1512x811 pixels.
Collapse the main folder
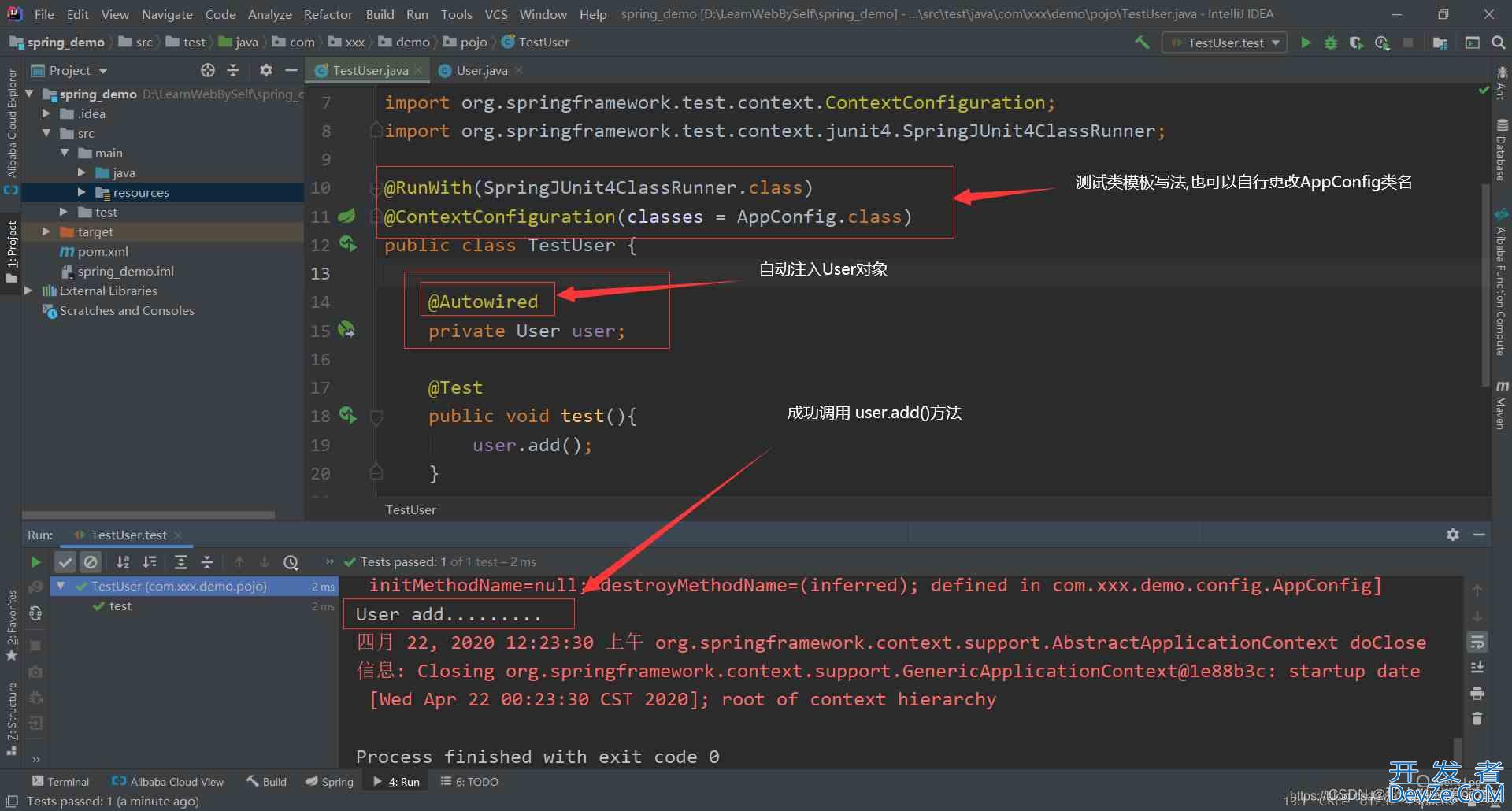point(65,153)
